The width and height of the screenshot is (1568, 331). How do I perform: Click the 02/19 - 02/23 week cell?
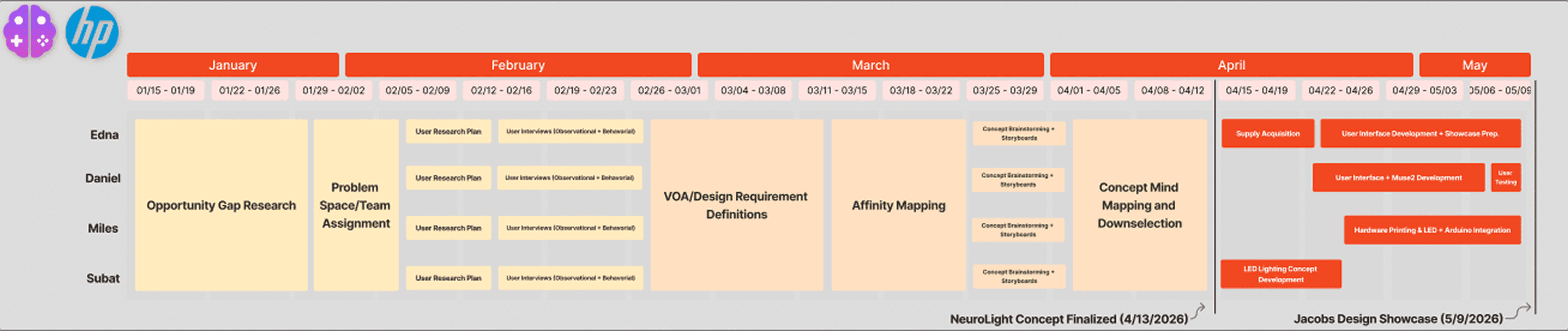coord(585,91)
